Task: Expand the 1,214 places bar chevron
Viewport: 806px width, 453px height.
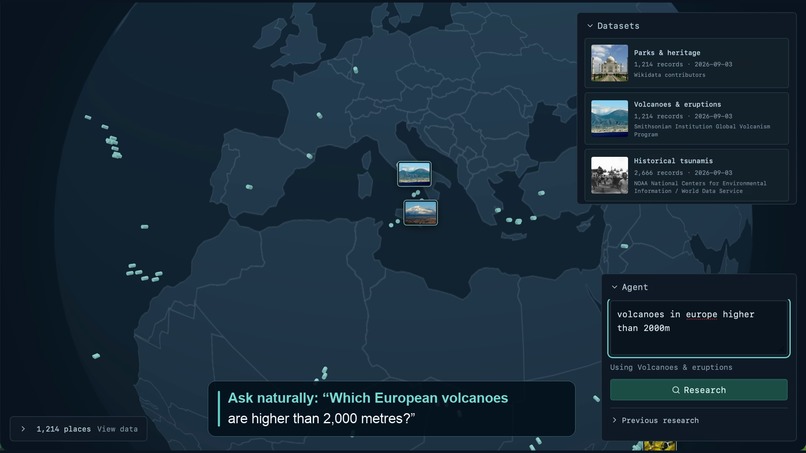Action: [x=23, y=429]
